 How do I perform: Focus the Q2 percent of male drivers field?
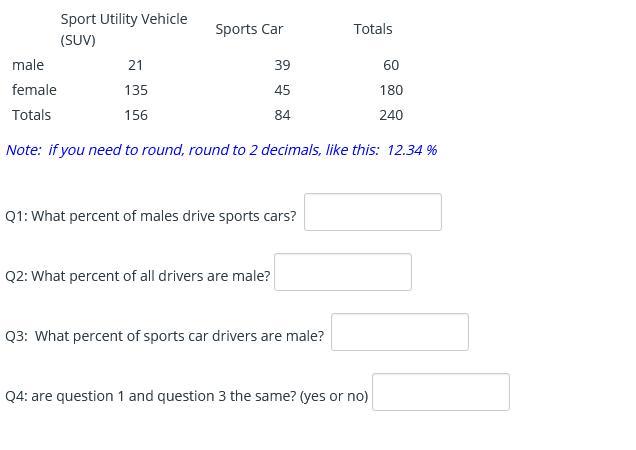pos(342,272)
